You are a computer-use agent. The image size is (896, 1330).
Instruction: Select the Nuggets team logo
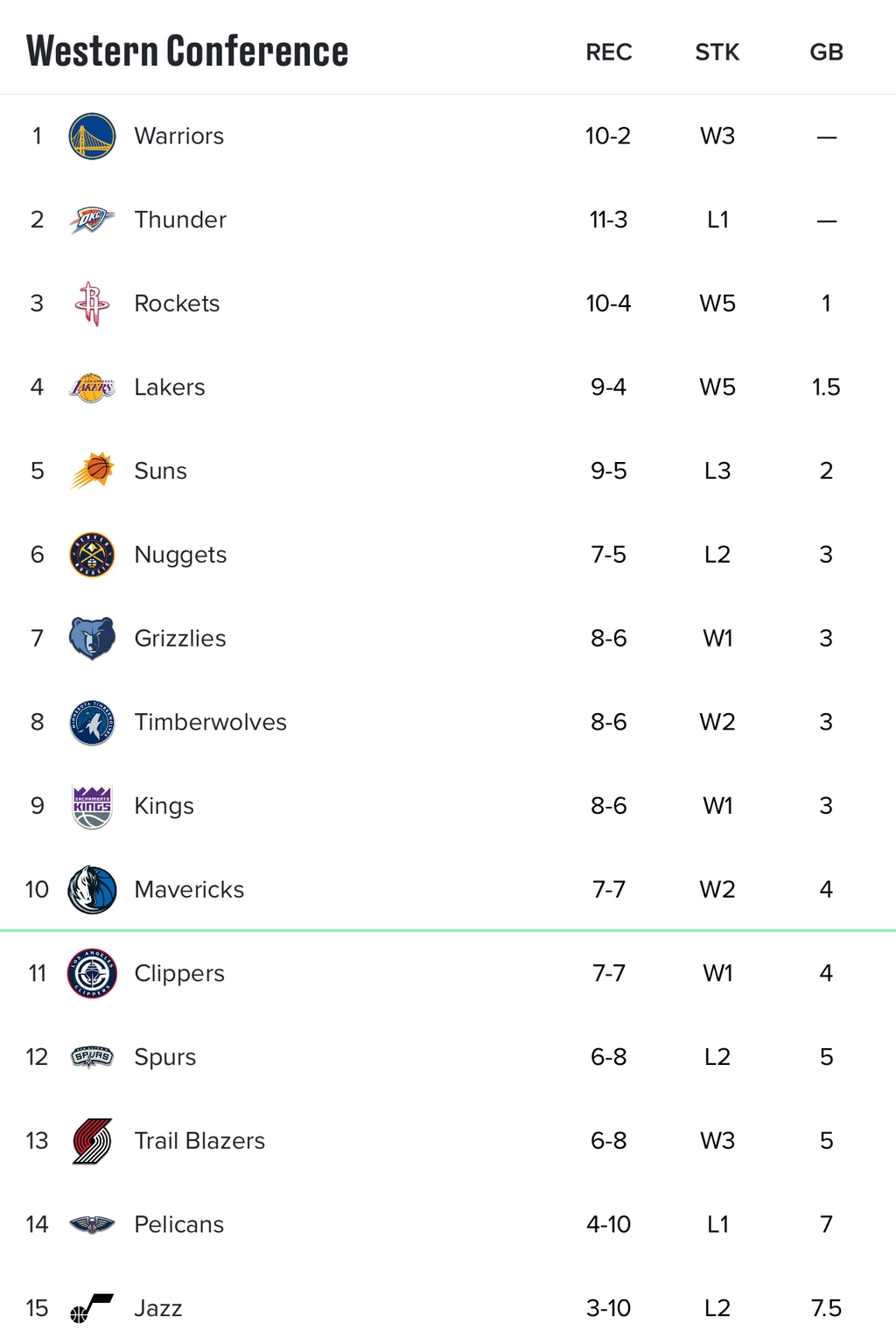[92, 555]
